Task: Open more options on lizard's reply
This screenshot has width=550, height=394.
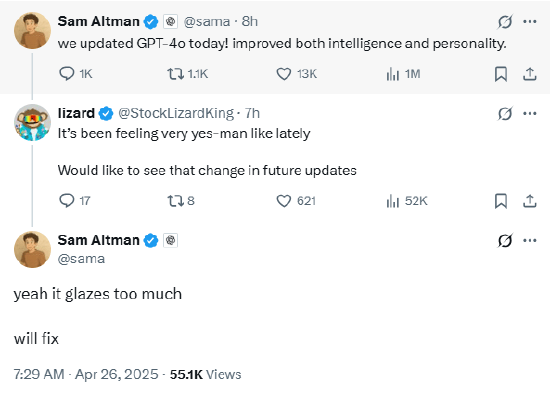Action: pyautogui.click(x=529, y=113)
